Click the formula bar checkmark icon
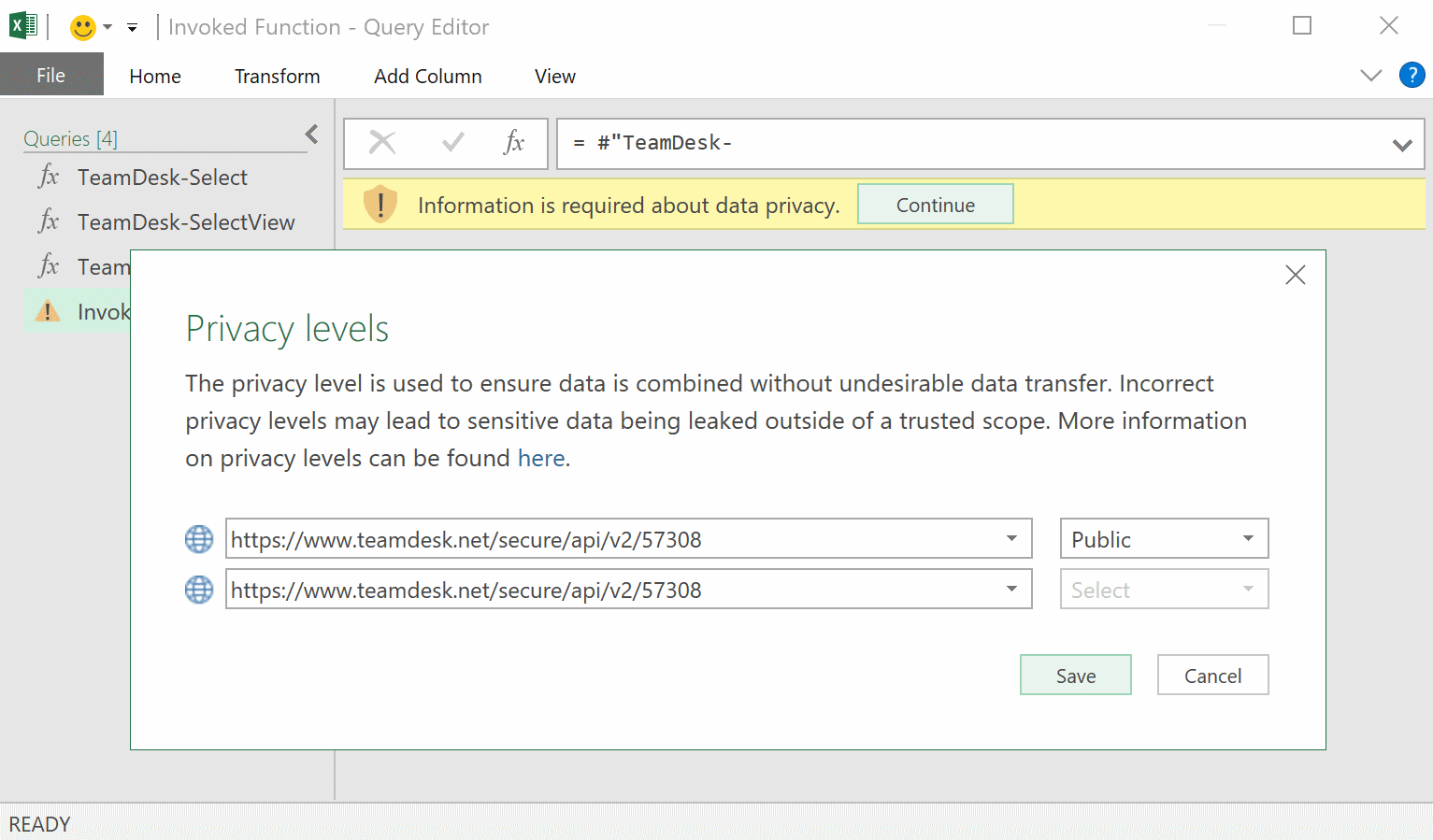1433x840 pixels. click(x=453, y=143)
